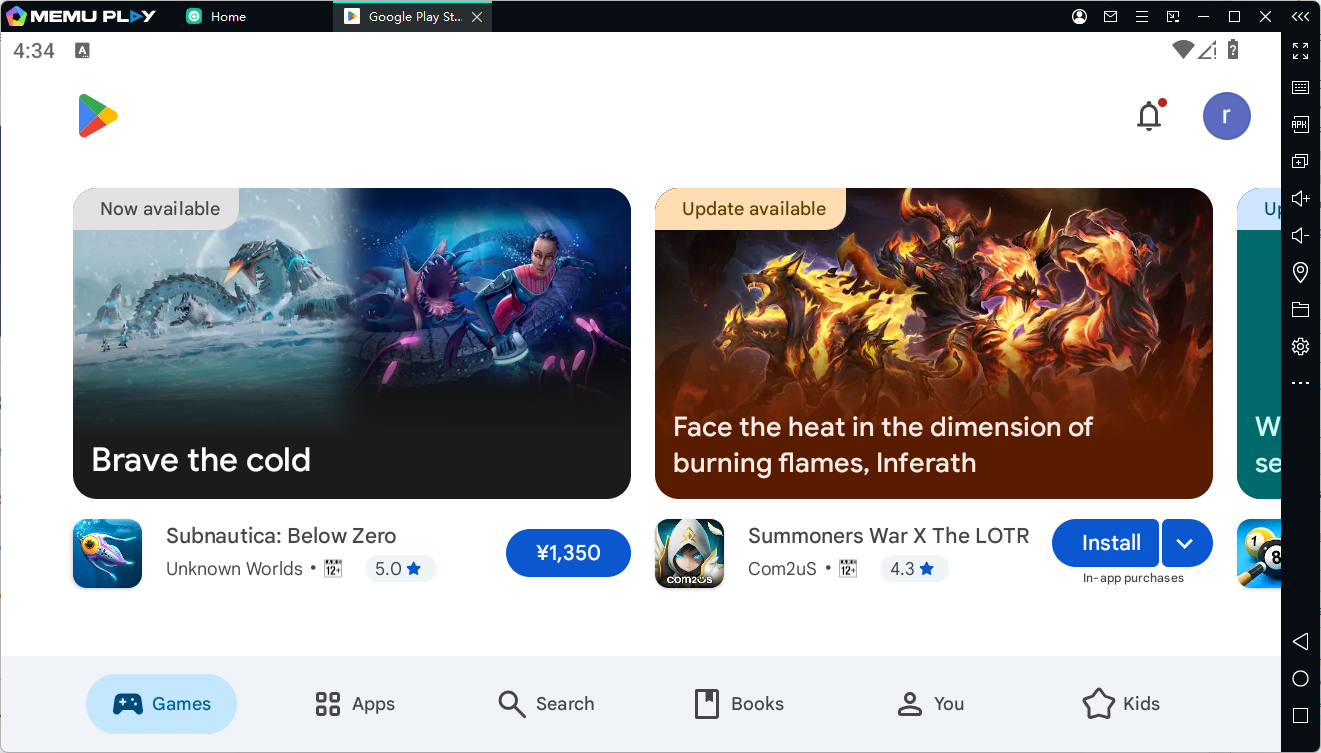Toggle fullscreen mode in sidebar
1321x753 pixels.
(1300, 51)
